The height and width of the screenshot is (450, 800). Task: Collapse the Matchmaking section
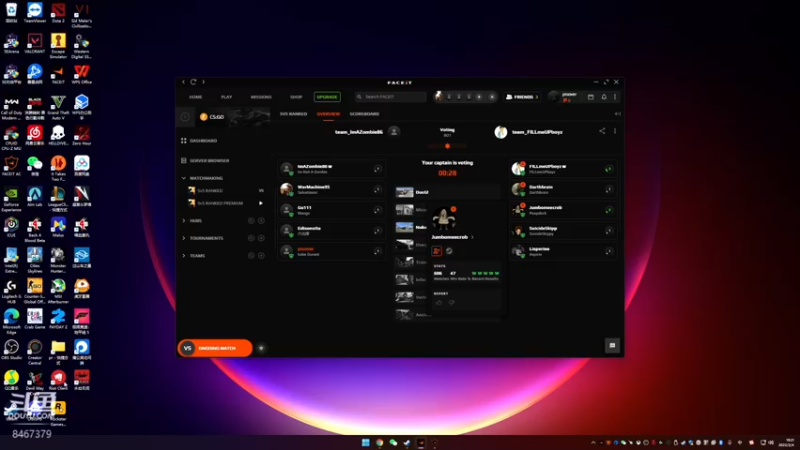tap(184, 178)
